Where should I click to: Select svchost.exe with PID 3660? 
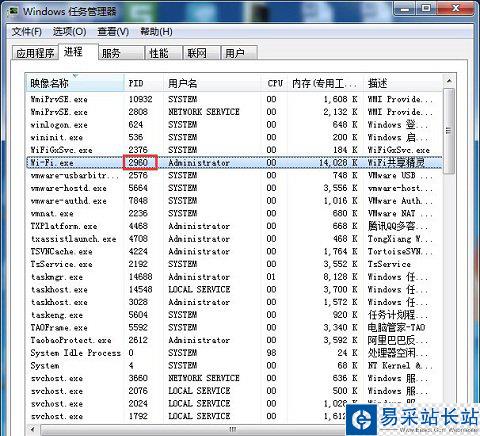tap(235, 378)
